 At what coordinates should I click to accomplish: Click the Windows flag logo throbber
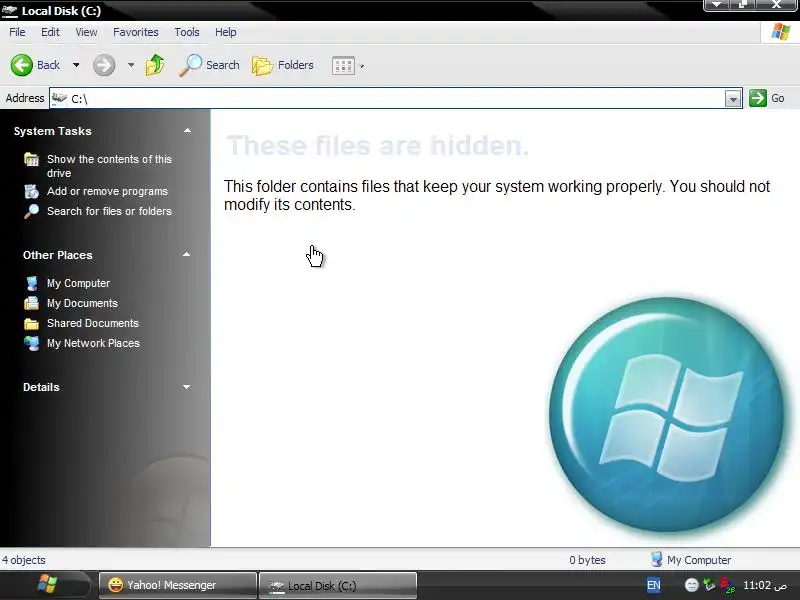pos(781,32)
